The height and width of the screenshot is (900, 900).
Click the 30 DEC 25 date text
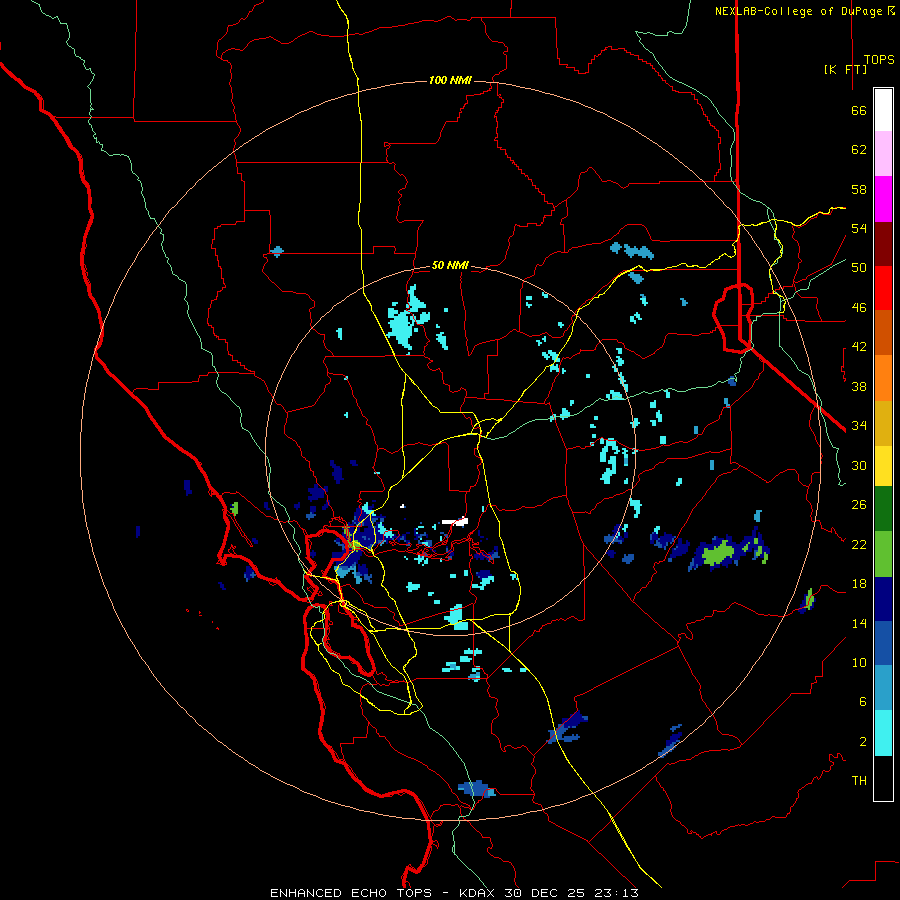pyautogui.click(x=544, y=893)
